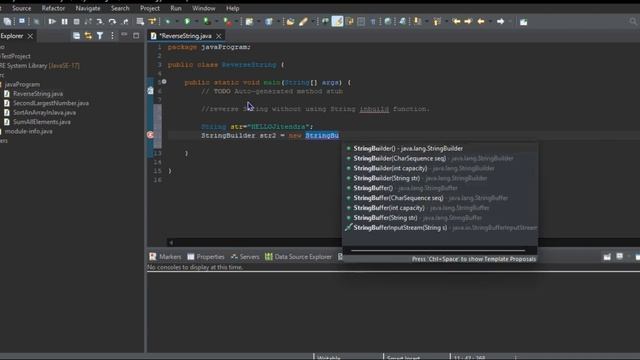This screenshot has height=360, width=640.
Task: Toggle Link with Editor in Explorer
Action: [88, 36]
